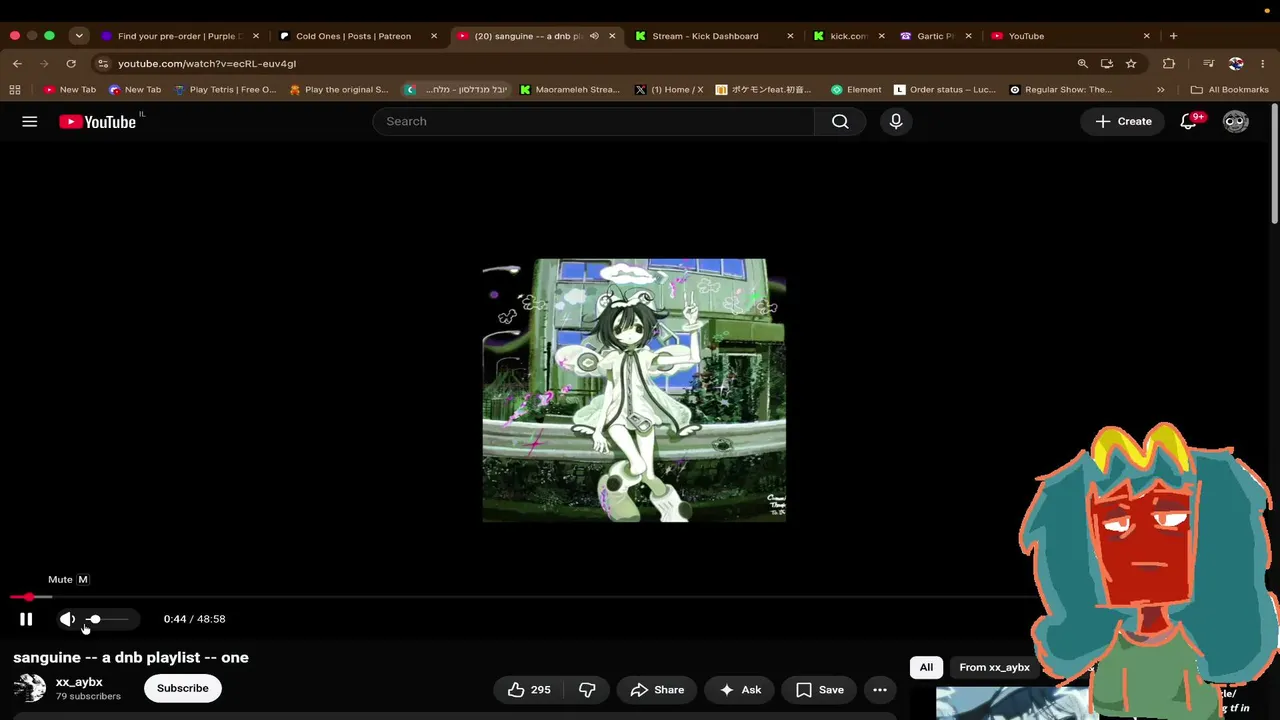Image resolution: width=1280 pixels, height=720 pixels.
Task: Switch to Cold Ones Patreon tab
Action: click(x=353, y=36)
